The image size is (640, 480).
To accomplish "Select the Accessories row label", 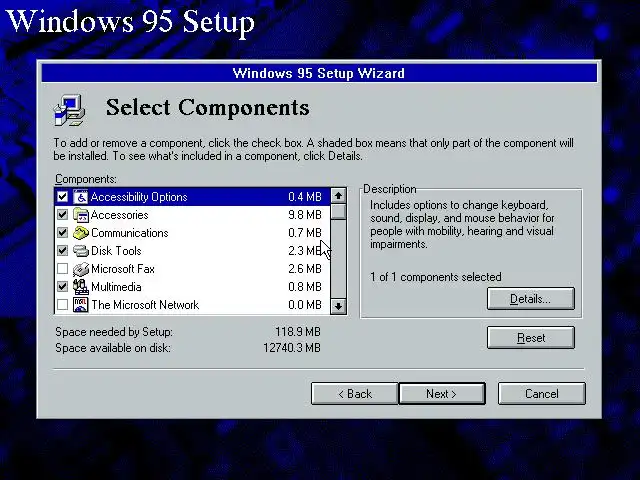I will [120, 215].
